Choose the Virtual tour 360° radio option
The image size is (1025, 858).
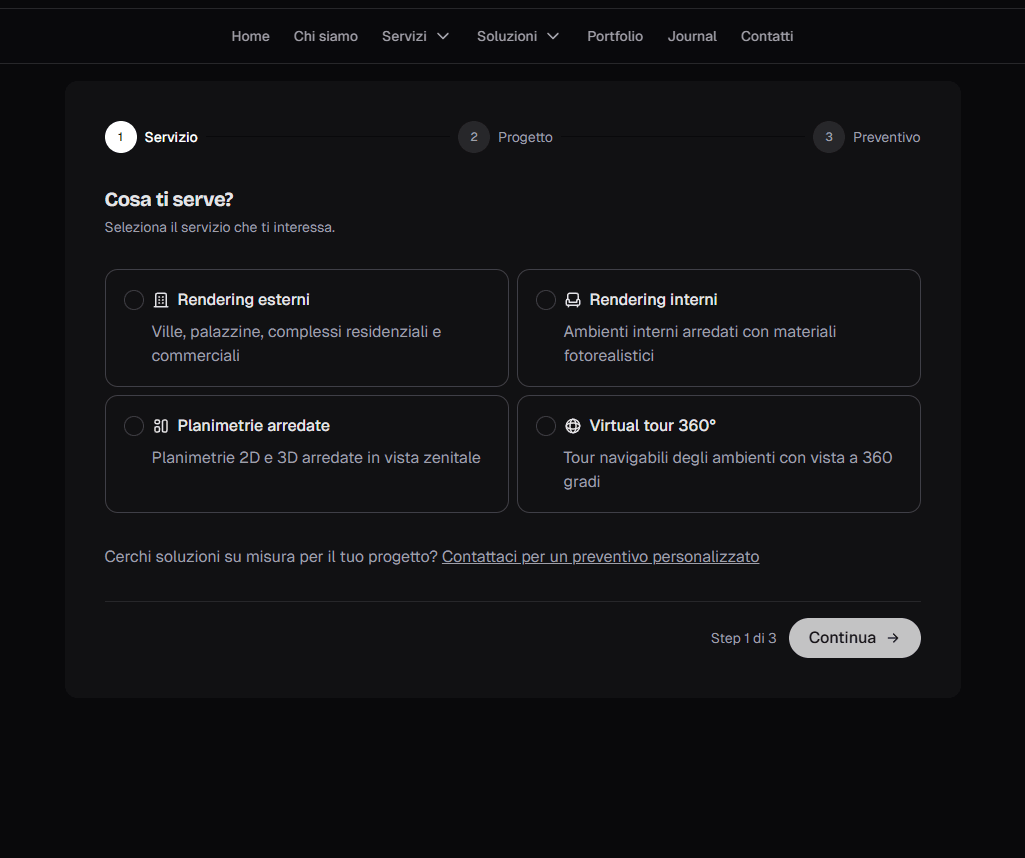(546, 426)
